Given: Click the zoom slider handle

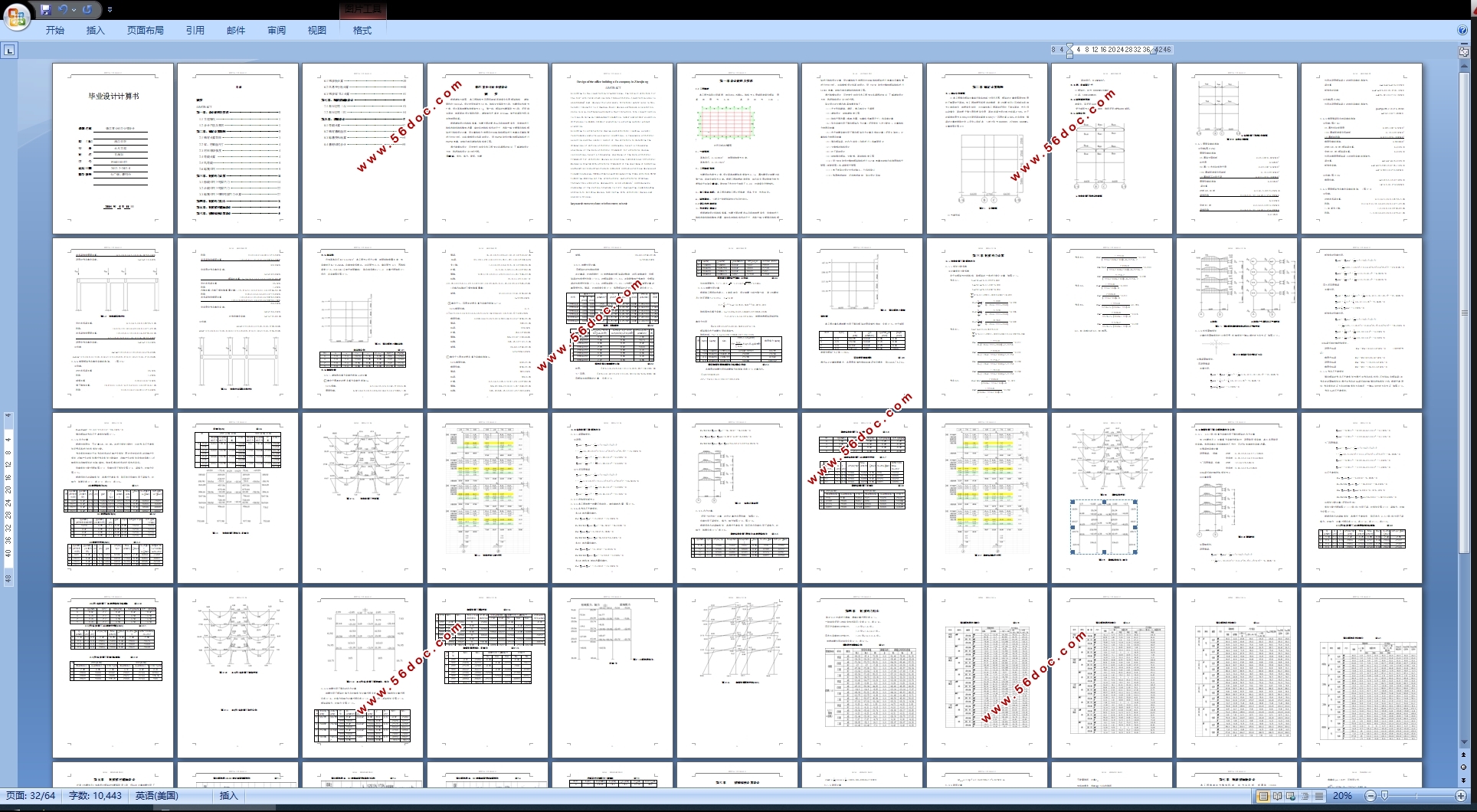Looking at the screenshot, I should (x=1384, y=796).
